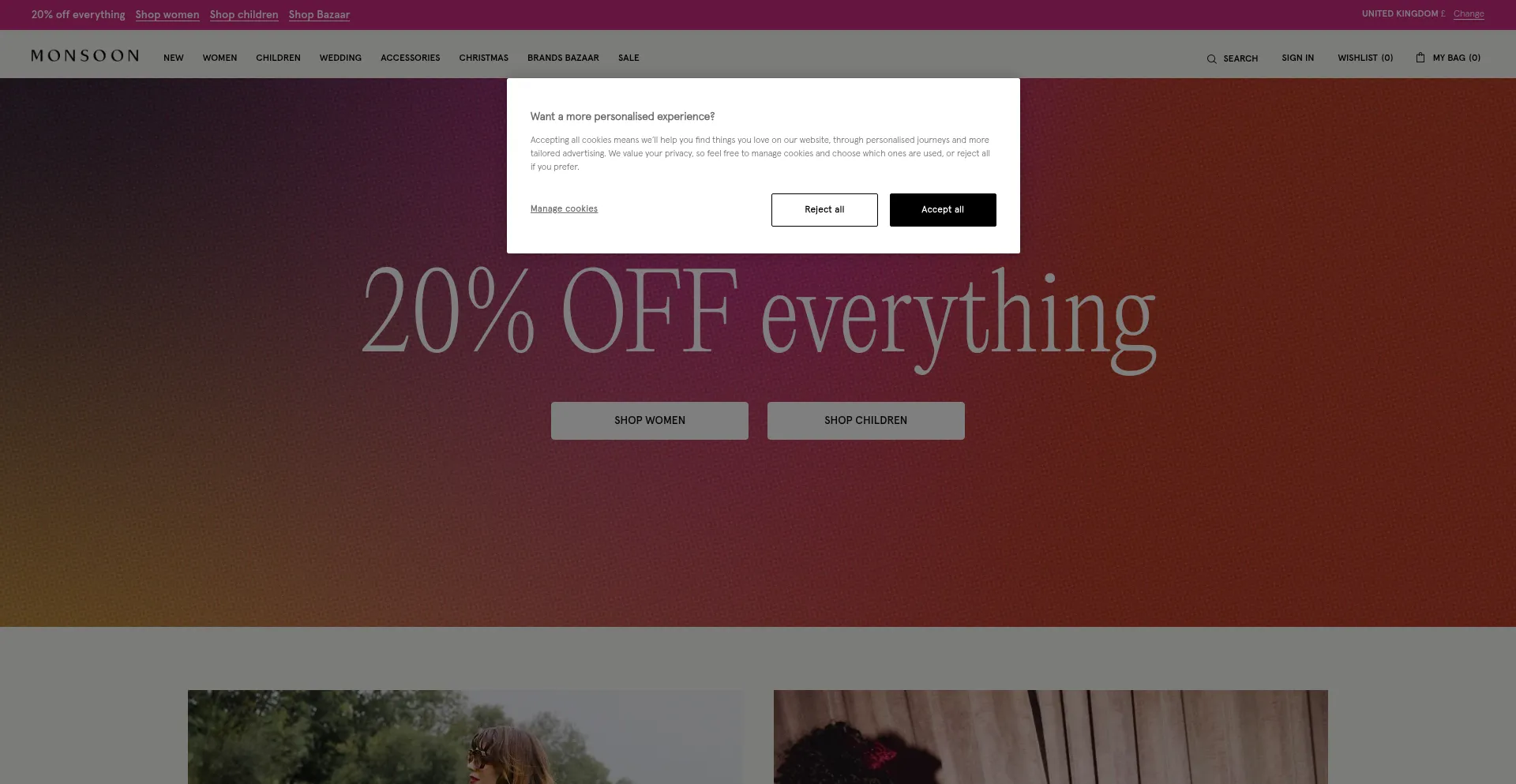This screenshot has height=784, width=1516.
Task: Go to the Sale section
Action: [x=629, y=58]
